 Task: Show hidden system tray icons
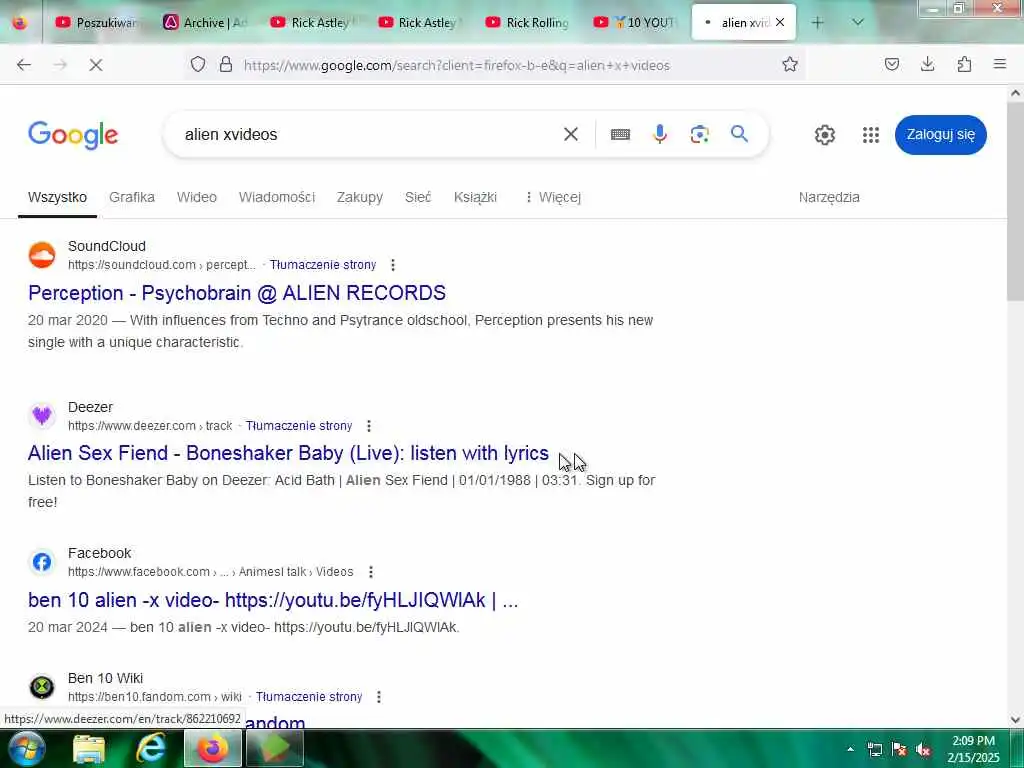(850, 749)
